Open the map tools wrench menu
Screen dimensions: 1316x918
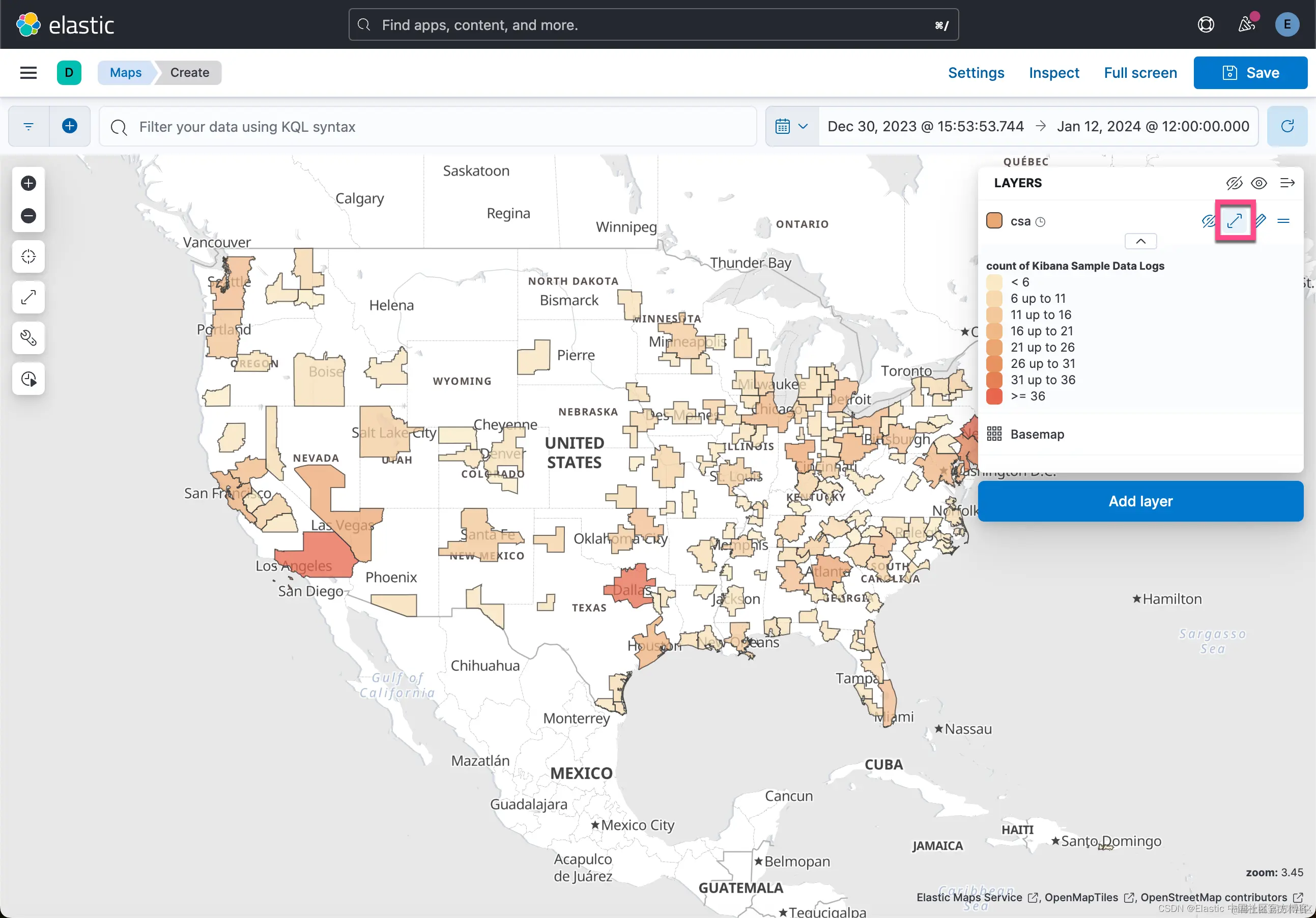pyautogui.click(x=28, y=338)
